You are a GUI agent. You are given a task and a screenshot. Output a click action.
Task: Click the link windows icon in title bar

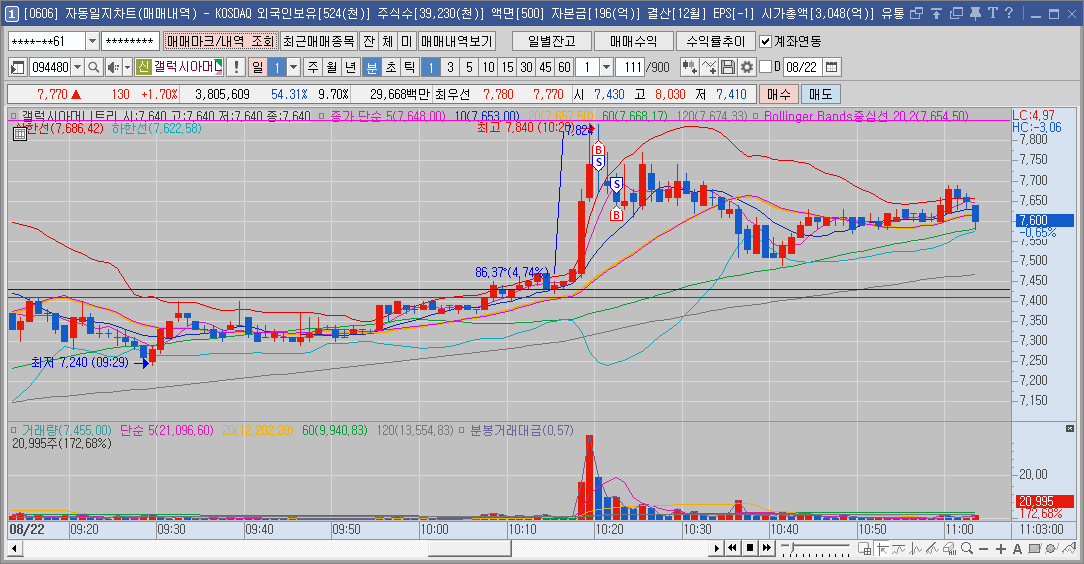point(917,13)
